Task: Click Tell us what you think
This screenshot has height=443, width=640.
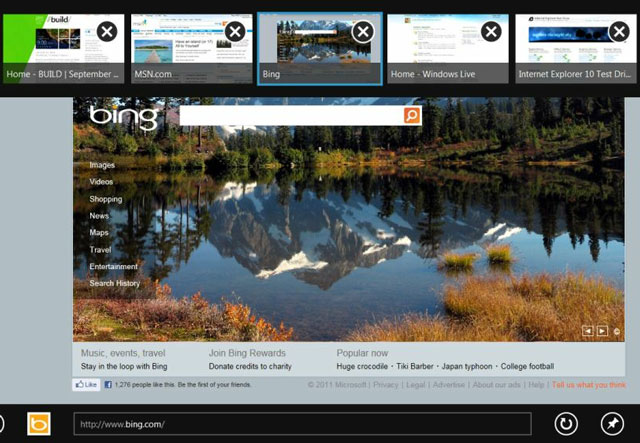Action: coord(589,385)
